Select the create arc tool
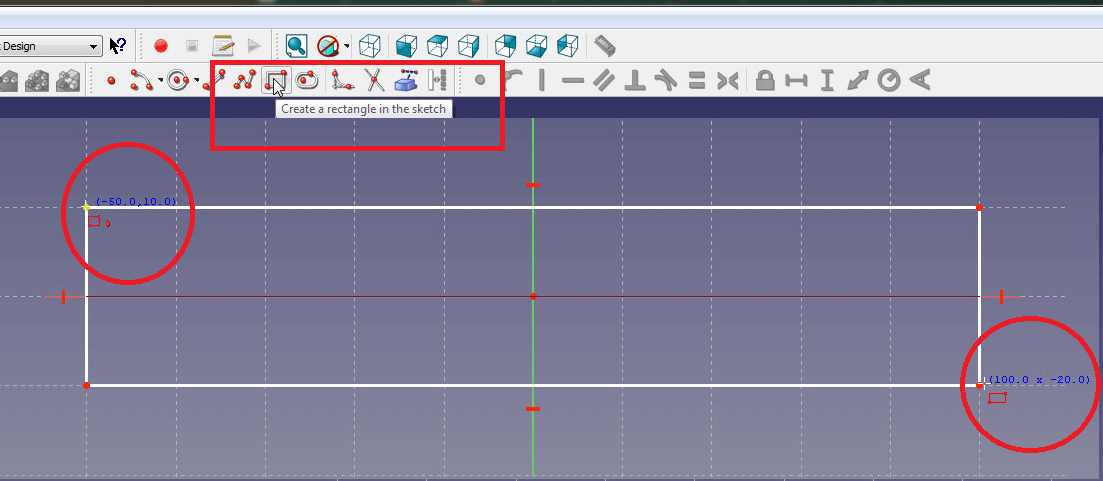This screenshot has width=1103, height=481. click(142, 80)
